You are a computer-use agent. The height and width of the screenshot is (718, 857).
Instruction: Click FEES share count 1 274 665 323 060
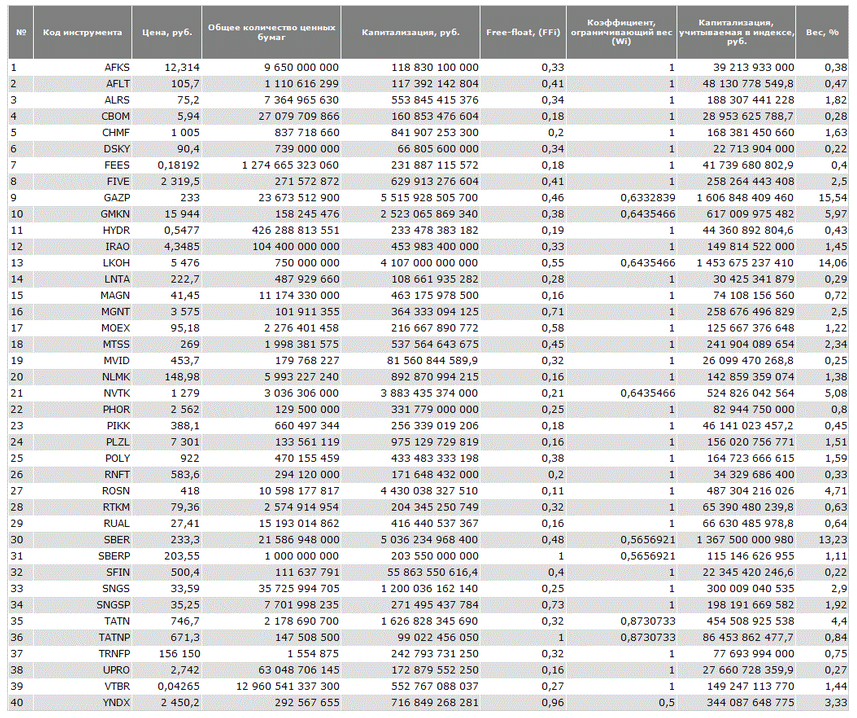(x=291, y=165)
